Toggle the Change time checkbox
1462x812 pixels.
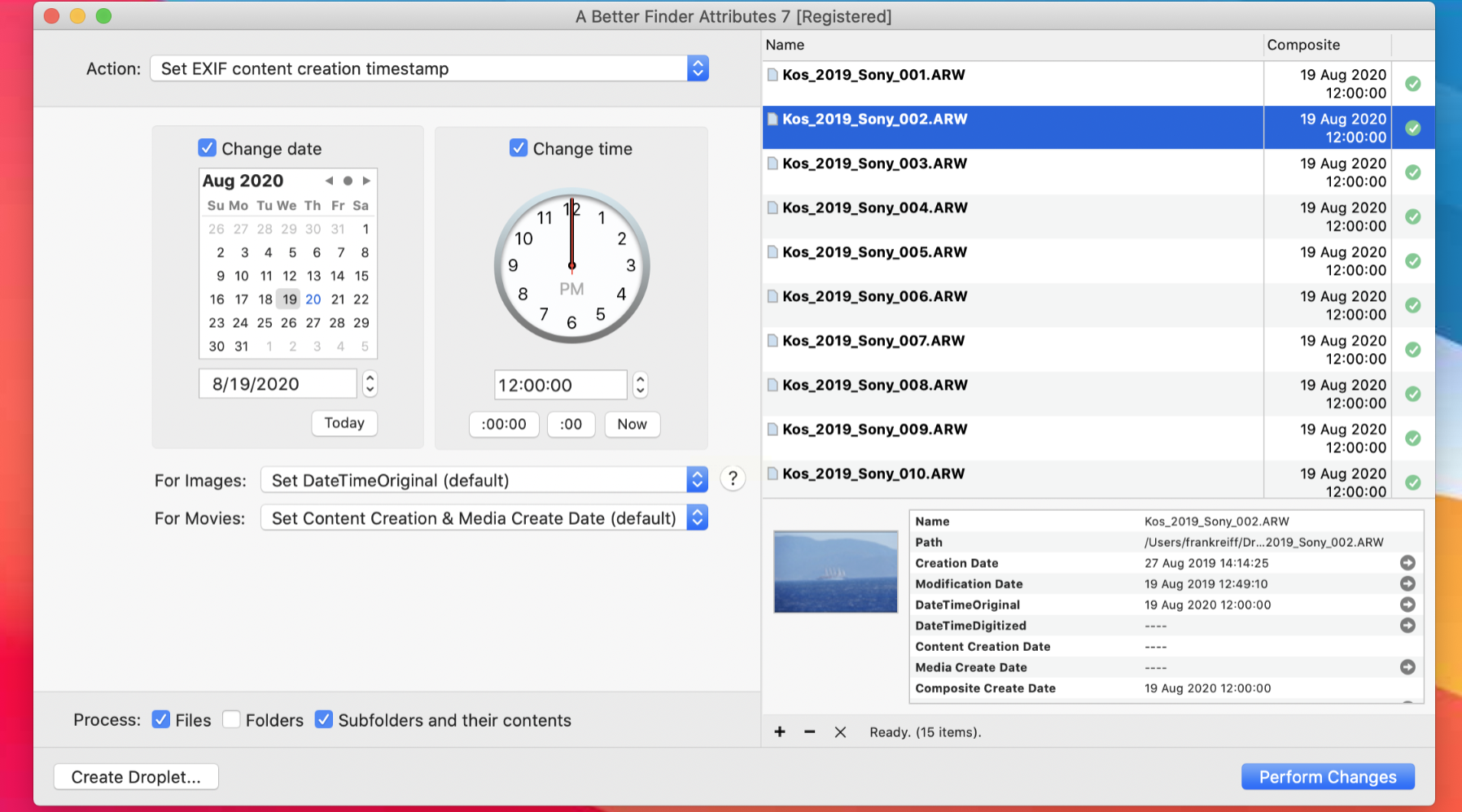519,148
